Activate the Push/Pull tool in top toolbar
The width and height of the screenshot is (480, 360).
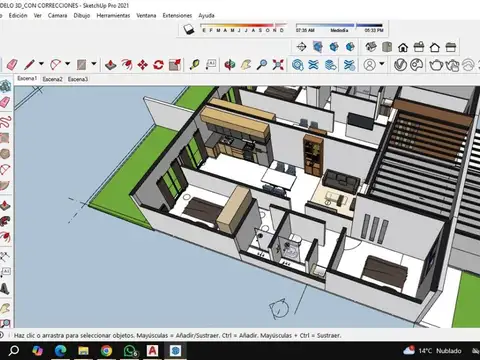tap(110, 65)
